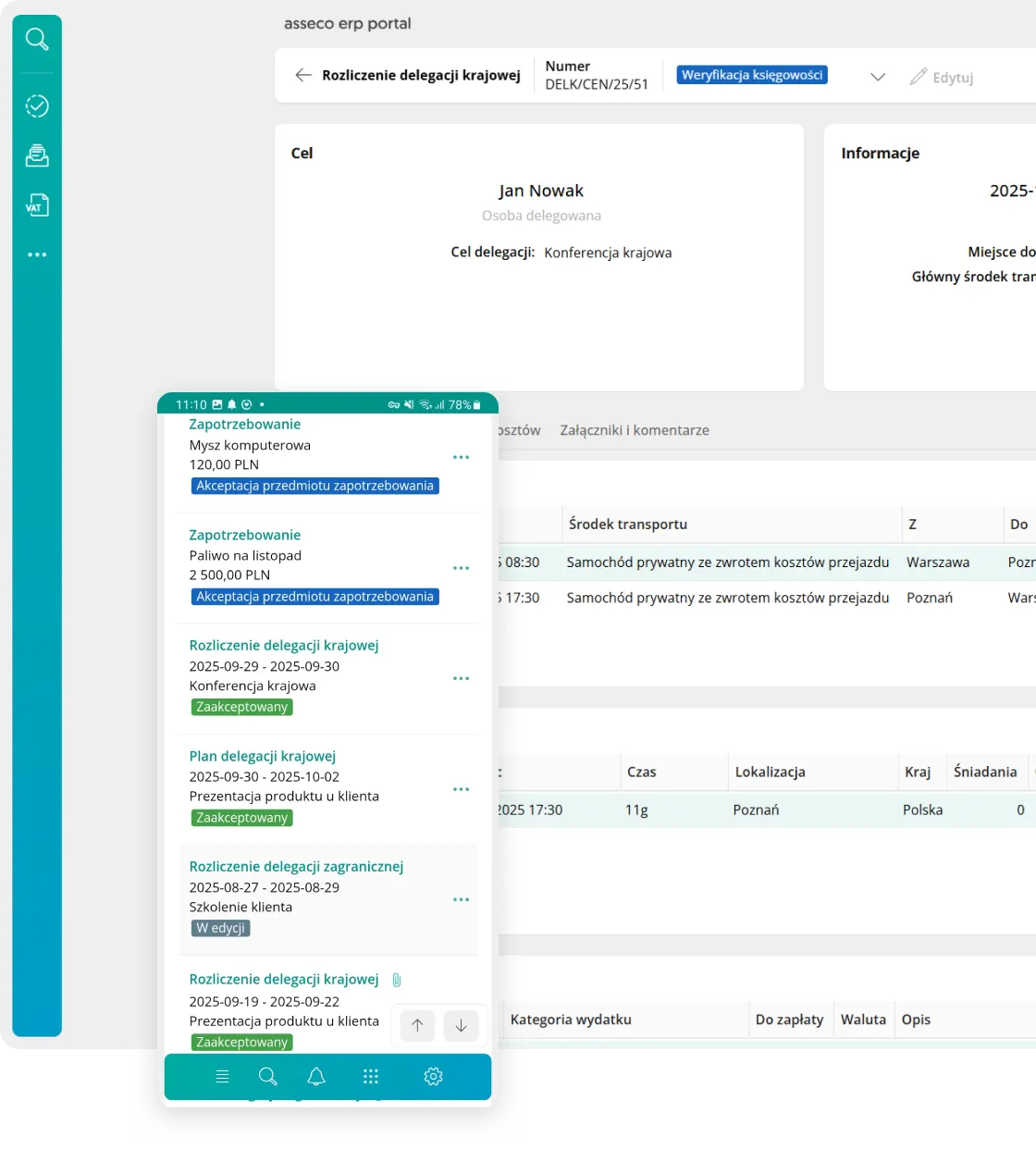Click the Edytuj button
1036x1162 pixels.
942,78
